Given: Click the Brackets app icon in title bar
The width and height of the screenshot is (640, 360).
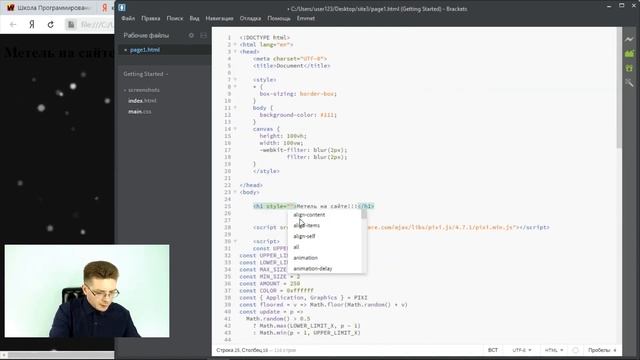Looking at the screenshot, I should tap(122, 8).
